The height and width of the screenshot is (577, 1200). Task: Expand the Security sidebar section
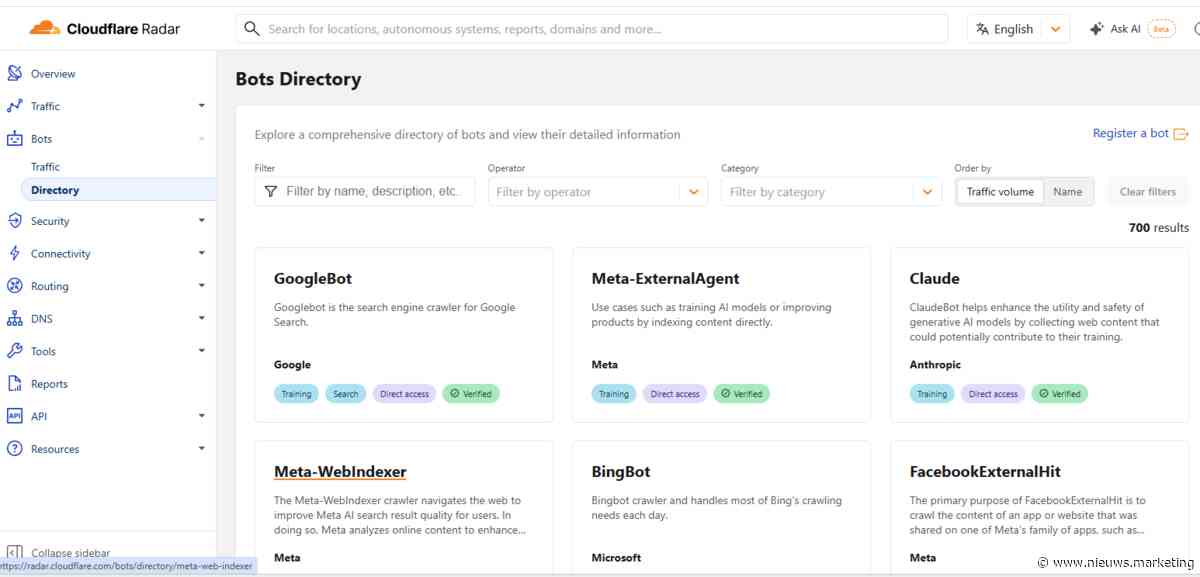(x=201, y=221)
